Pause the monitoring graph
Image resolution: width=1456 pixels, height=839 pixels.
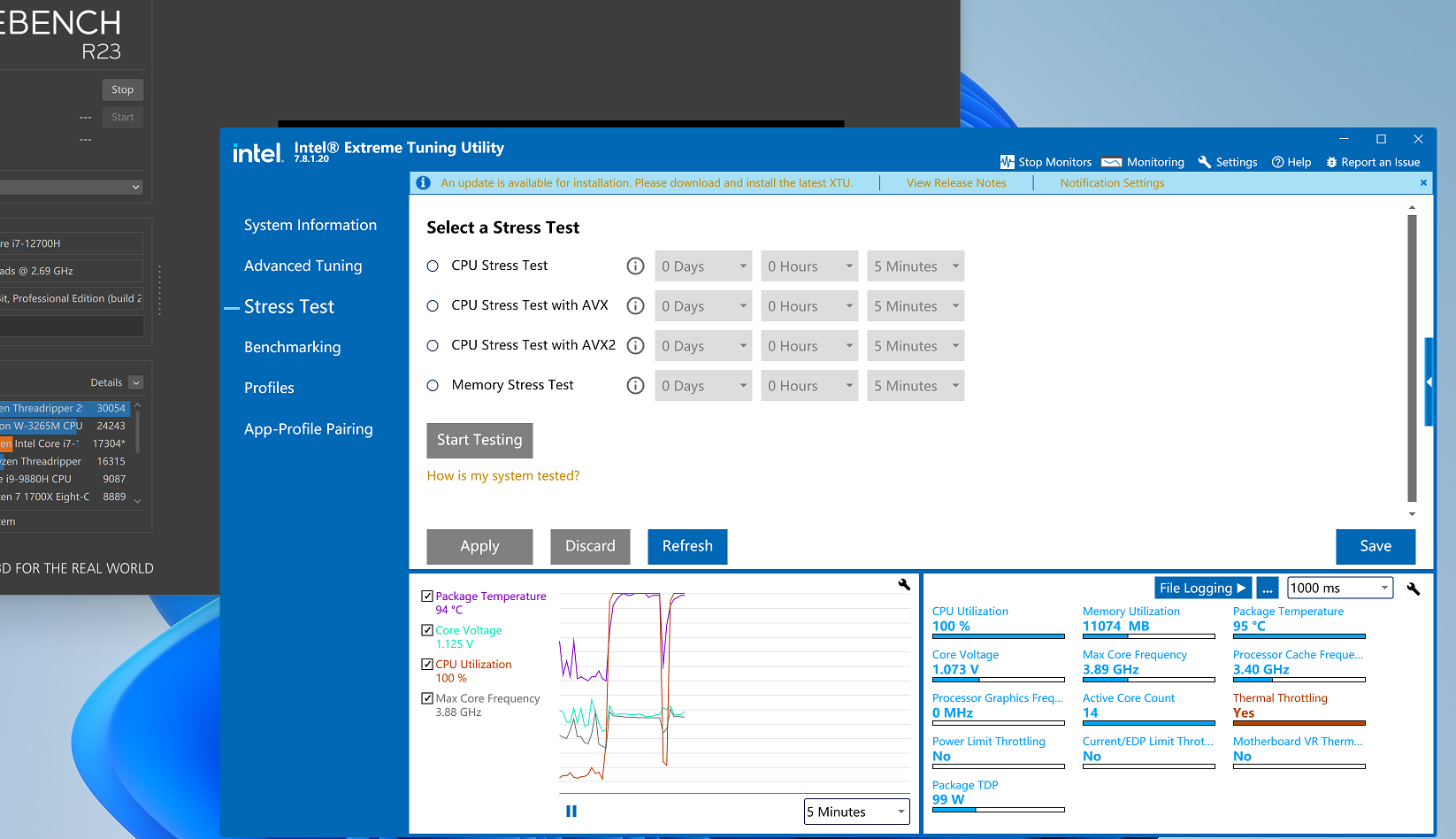571,811
